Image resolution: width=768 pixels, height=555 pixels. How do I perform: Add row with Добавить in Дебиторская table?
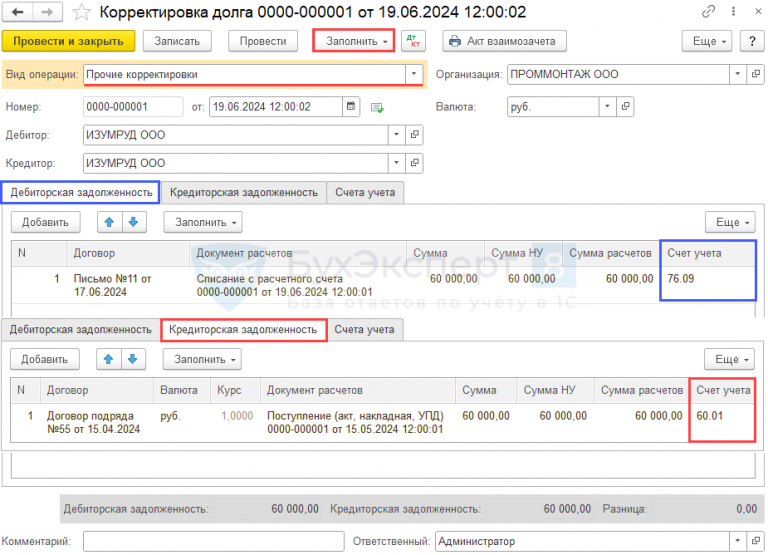[45, 222]
